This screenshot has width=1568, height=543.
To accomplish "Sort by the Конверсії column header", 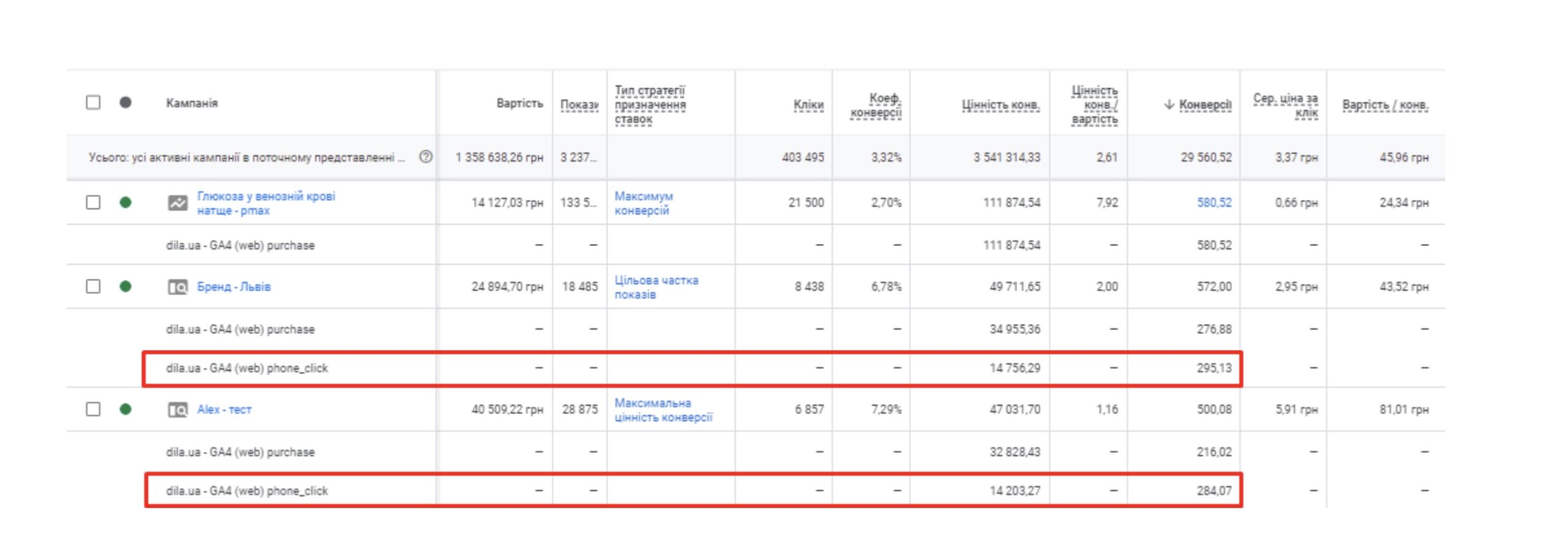I will 1204,105.
